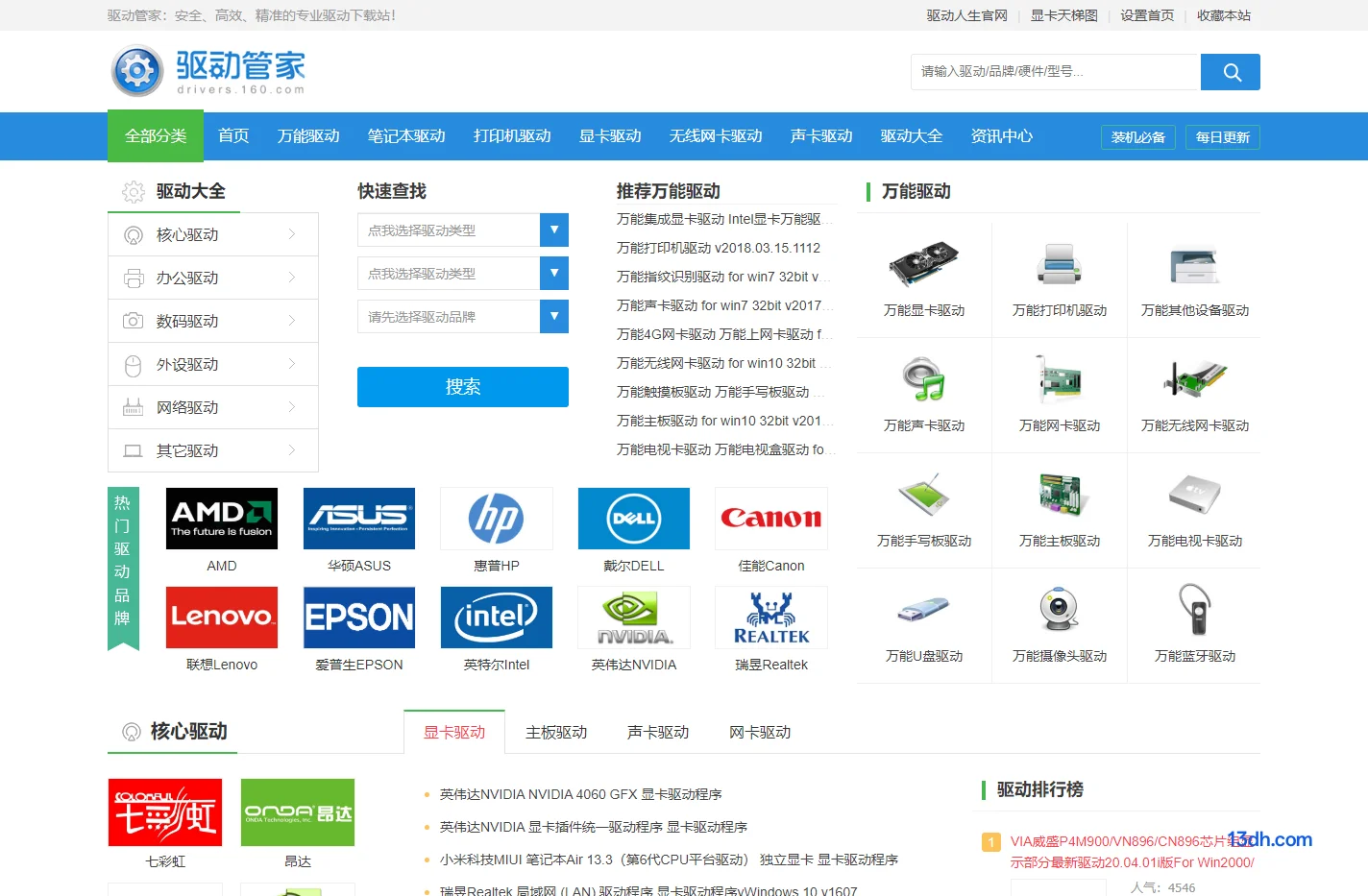Select the 显卡驱动 tab under 核心驱动

click(454, 733)
